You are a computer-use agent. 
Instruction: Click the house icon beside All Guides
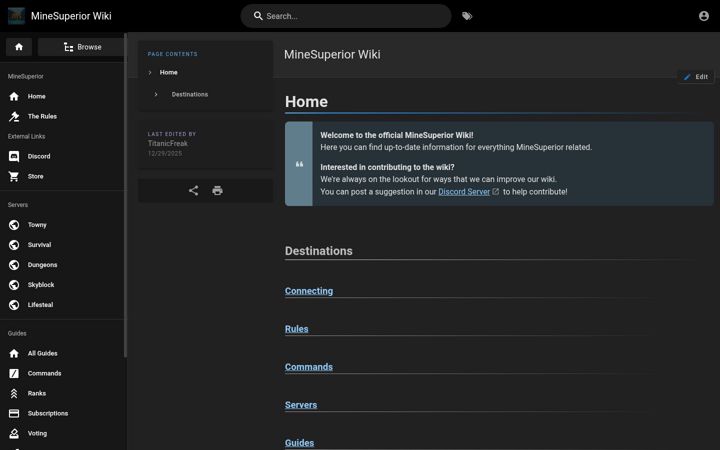(x=14, y=354)
